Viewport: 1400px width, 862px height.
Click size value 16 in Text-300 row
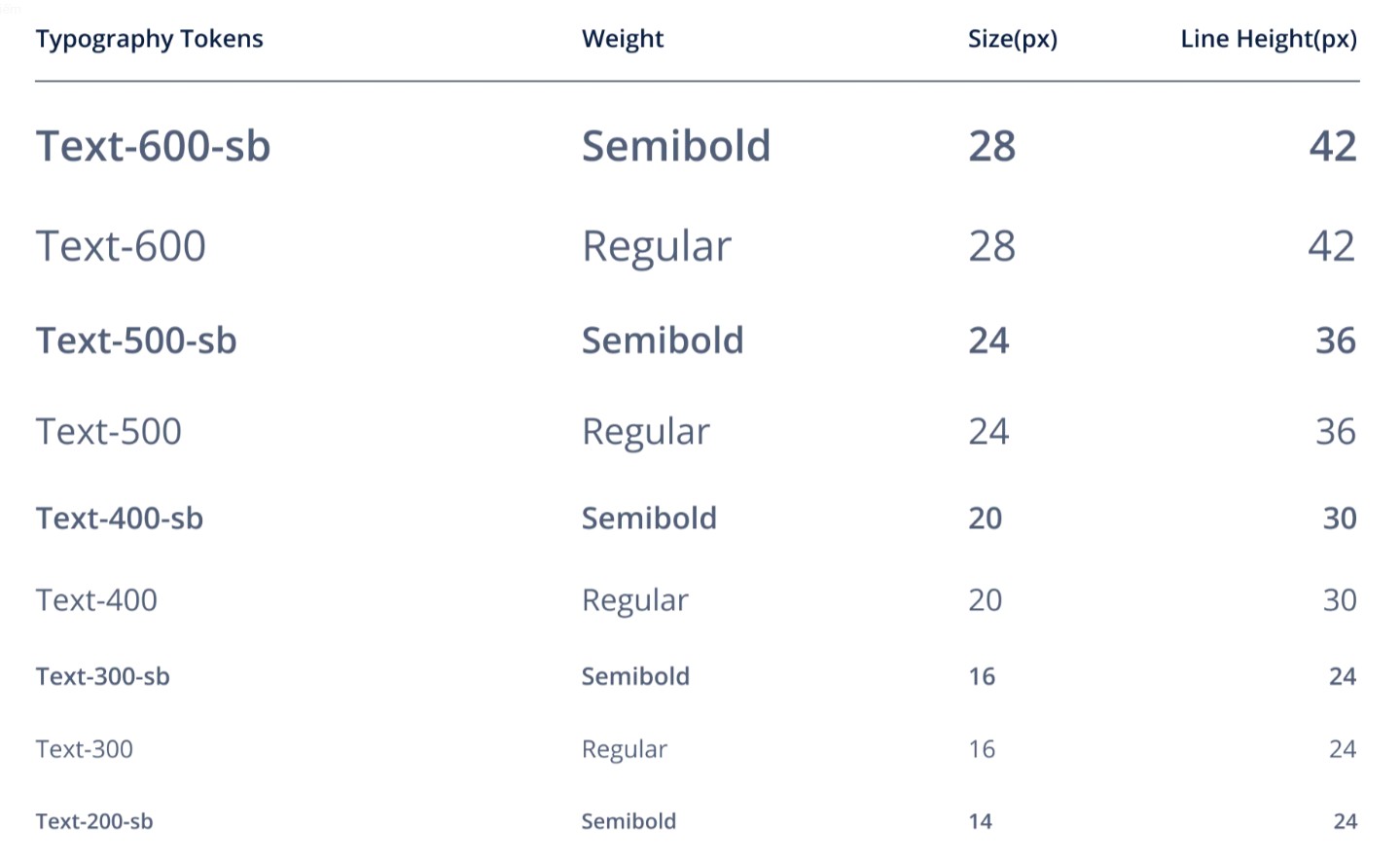(x=981, y=749)
